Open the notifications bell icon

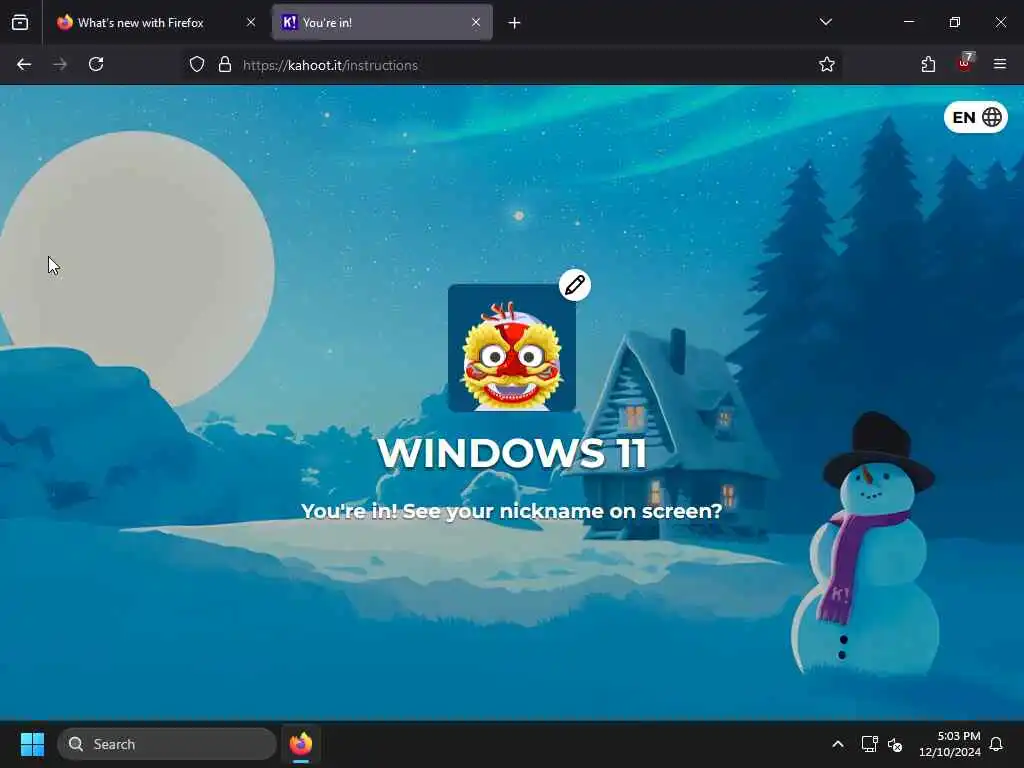(997, 744)
